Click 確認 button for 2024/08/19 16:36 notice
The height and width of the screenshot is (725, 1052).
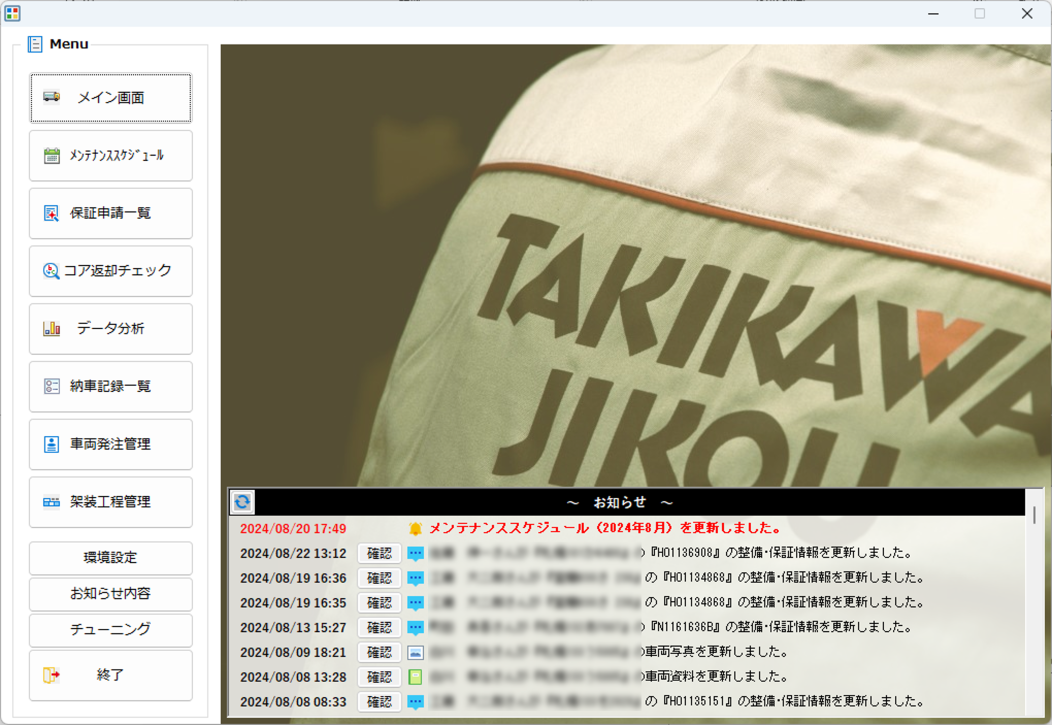pyautogui.click(x=379, y=578)
